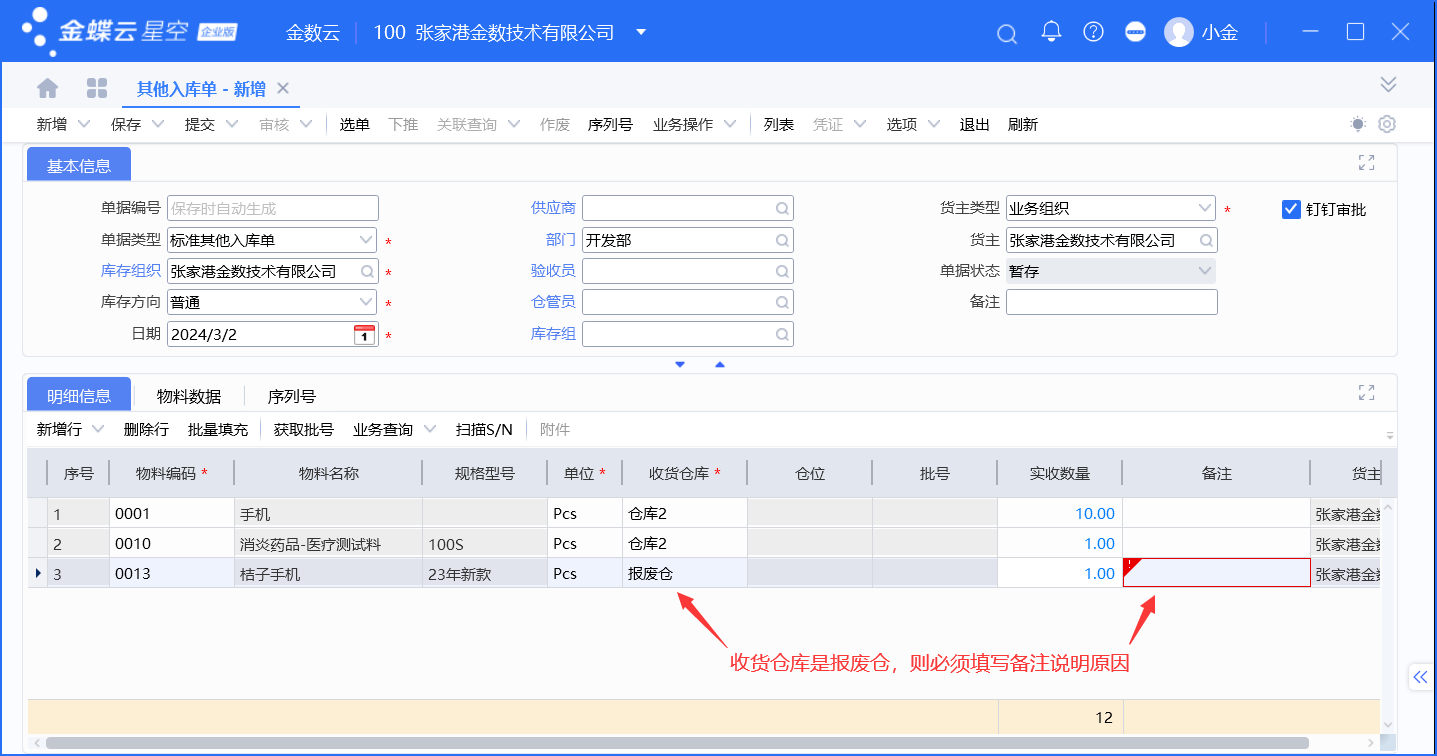Search the 货主 lookup icon

[x=1206, y=240]
